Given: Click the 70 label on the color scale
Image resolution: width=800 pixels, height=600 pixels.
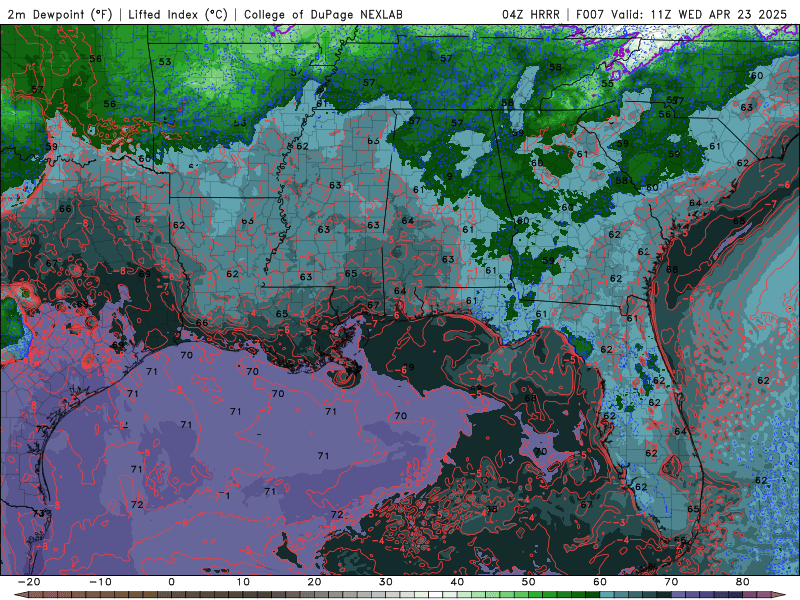Looking at the screenshot, I should [671, 582].
